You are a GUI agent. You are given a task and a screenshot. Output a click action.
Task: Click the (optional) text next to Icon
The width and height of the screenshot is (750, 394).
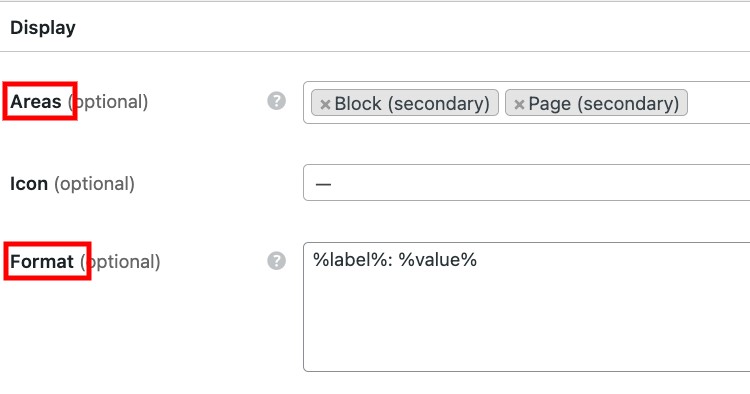pos(94,184)
